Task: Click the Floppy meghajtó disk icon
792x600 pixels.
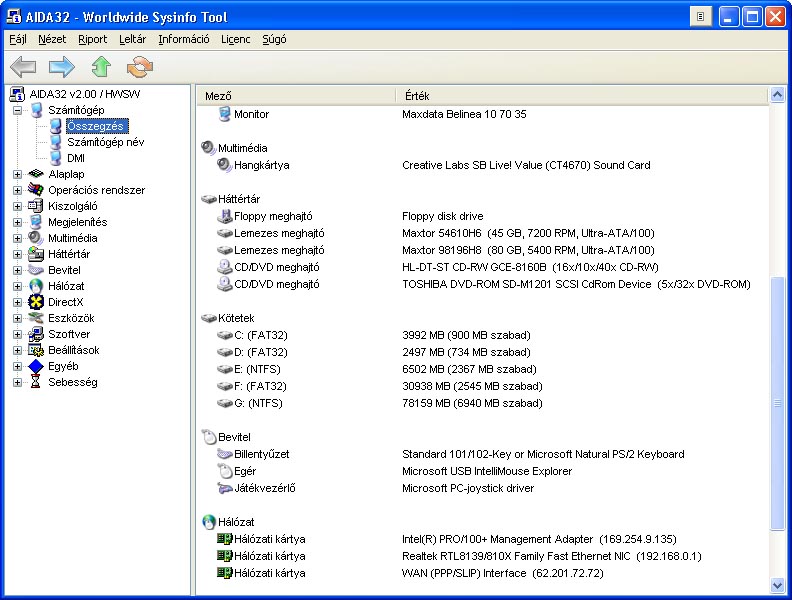Action: pyautogui.click(x=224, y=216)
